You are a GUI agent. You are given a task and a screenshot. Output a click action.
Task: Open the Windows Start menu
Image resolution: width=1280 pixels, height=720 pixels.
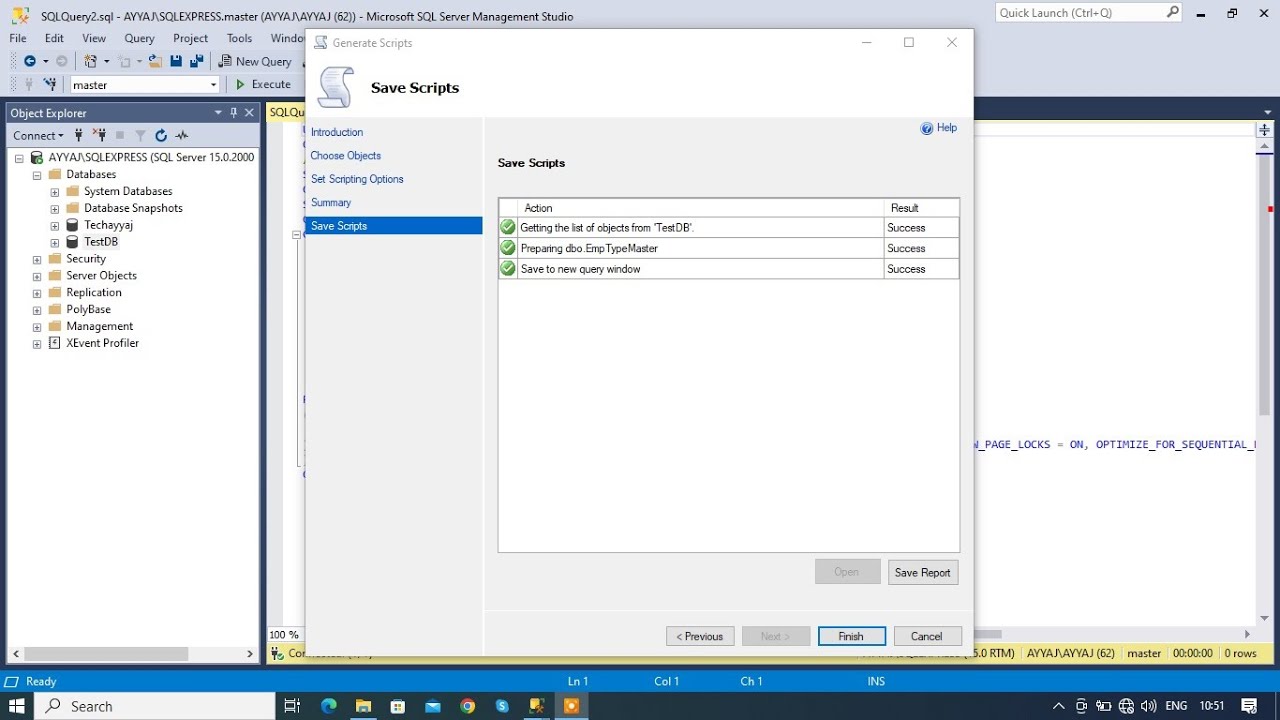pyautogui.click(x=17, y=706)
